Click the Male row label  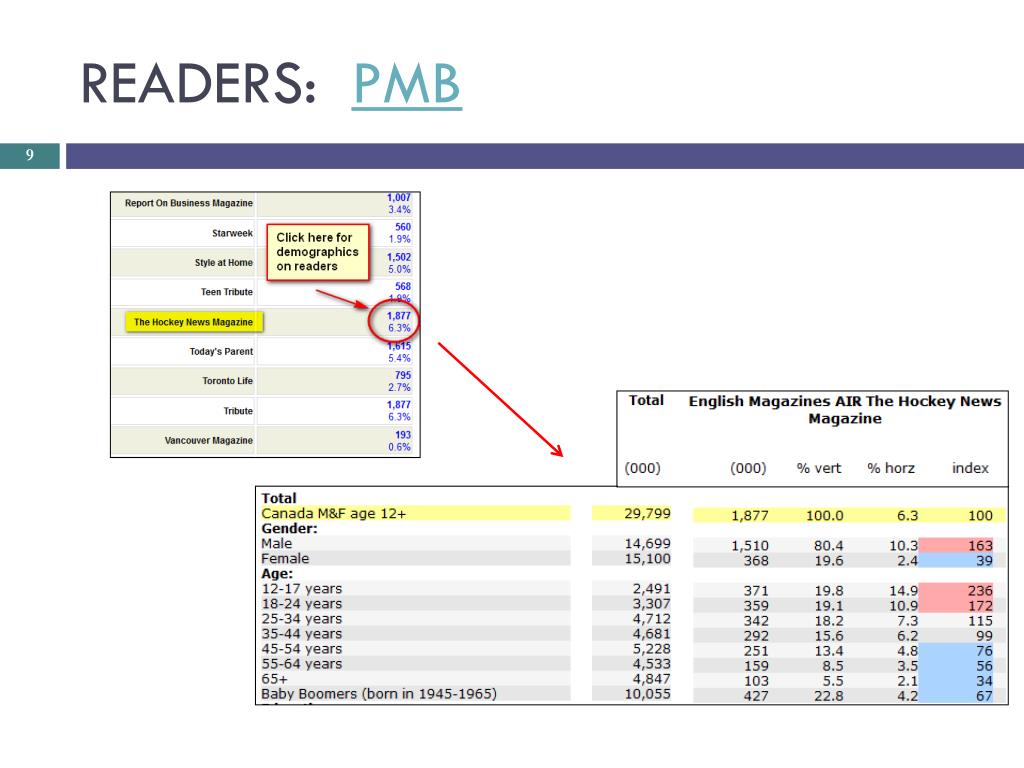point(277,543)
